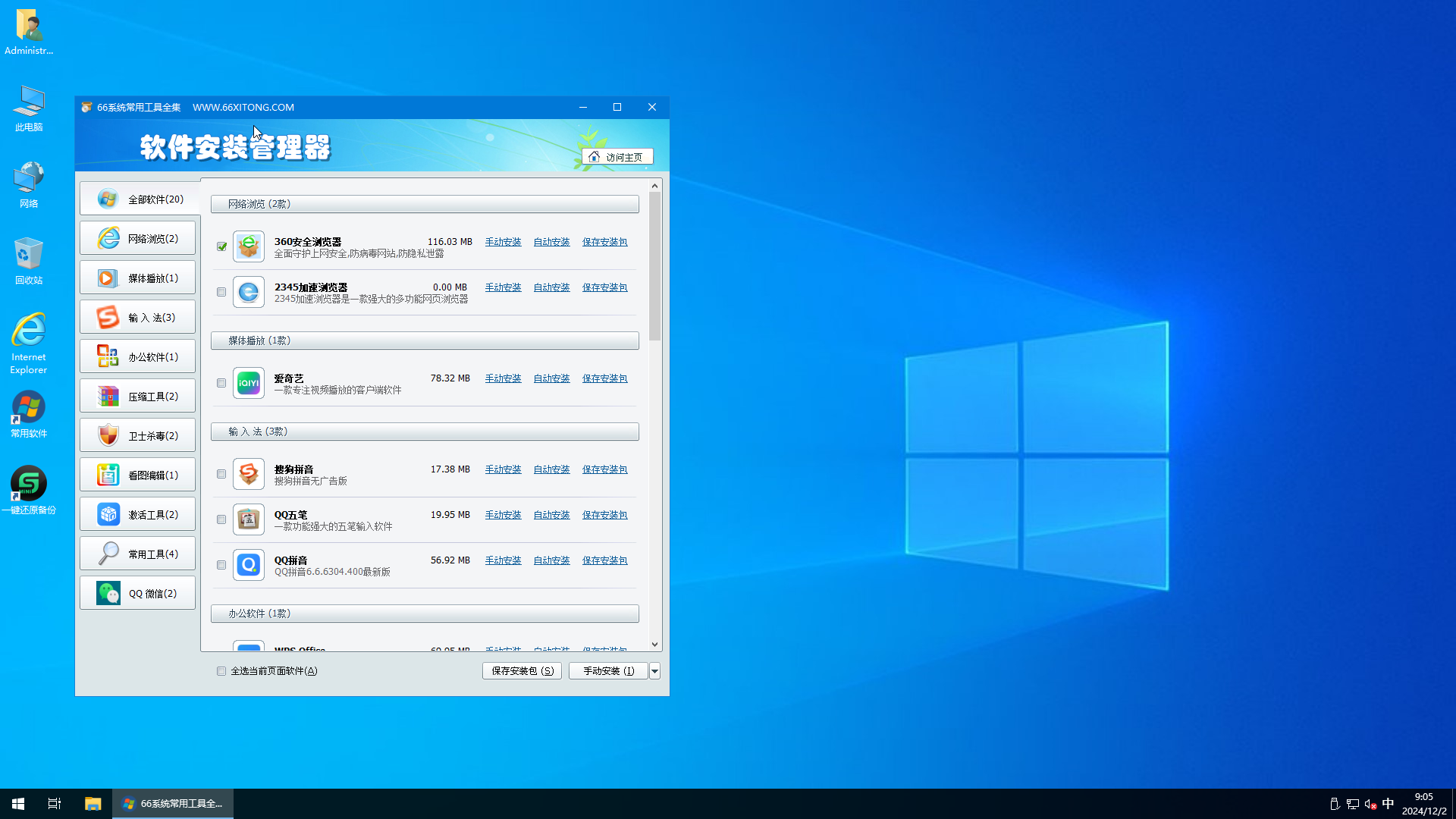Image resolution: width=1456 pixels, height=819 pixels.
Task: Click 手动安装 link for 360安全浏览器
Action: (x=503, y=242)
